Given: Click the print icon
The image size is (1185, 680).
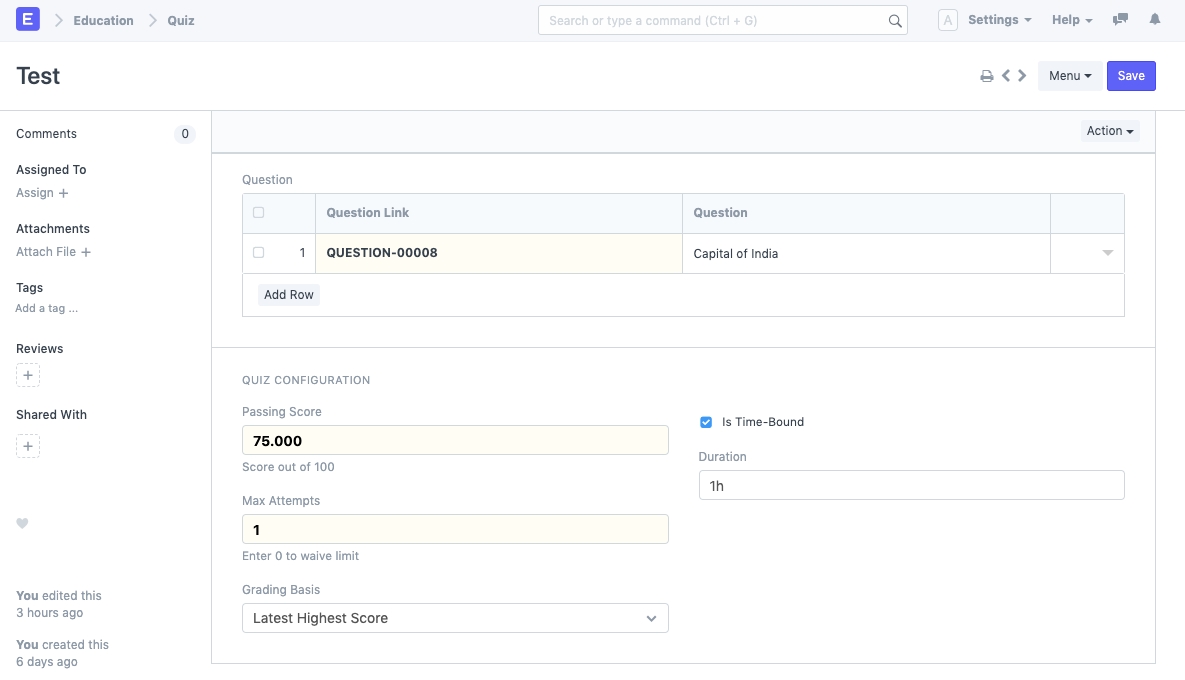Looking at the screenshot, I should 986,76.
